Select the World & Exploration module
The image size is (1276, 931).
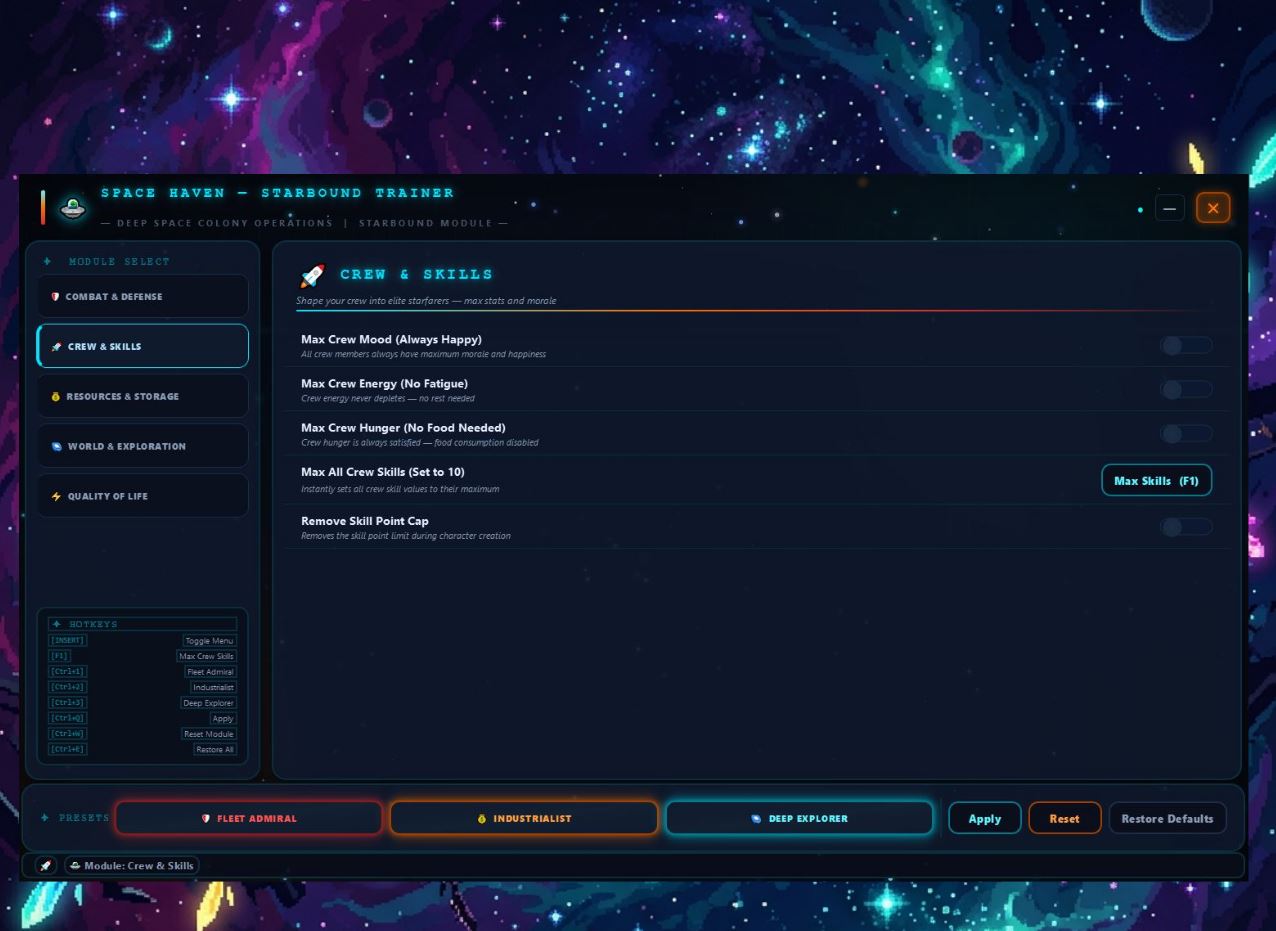point(143,446)
